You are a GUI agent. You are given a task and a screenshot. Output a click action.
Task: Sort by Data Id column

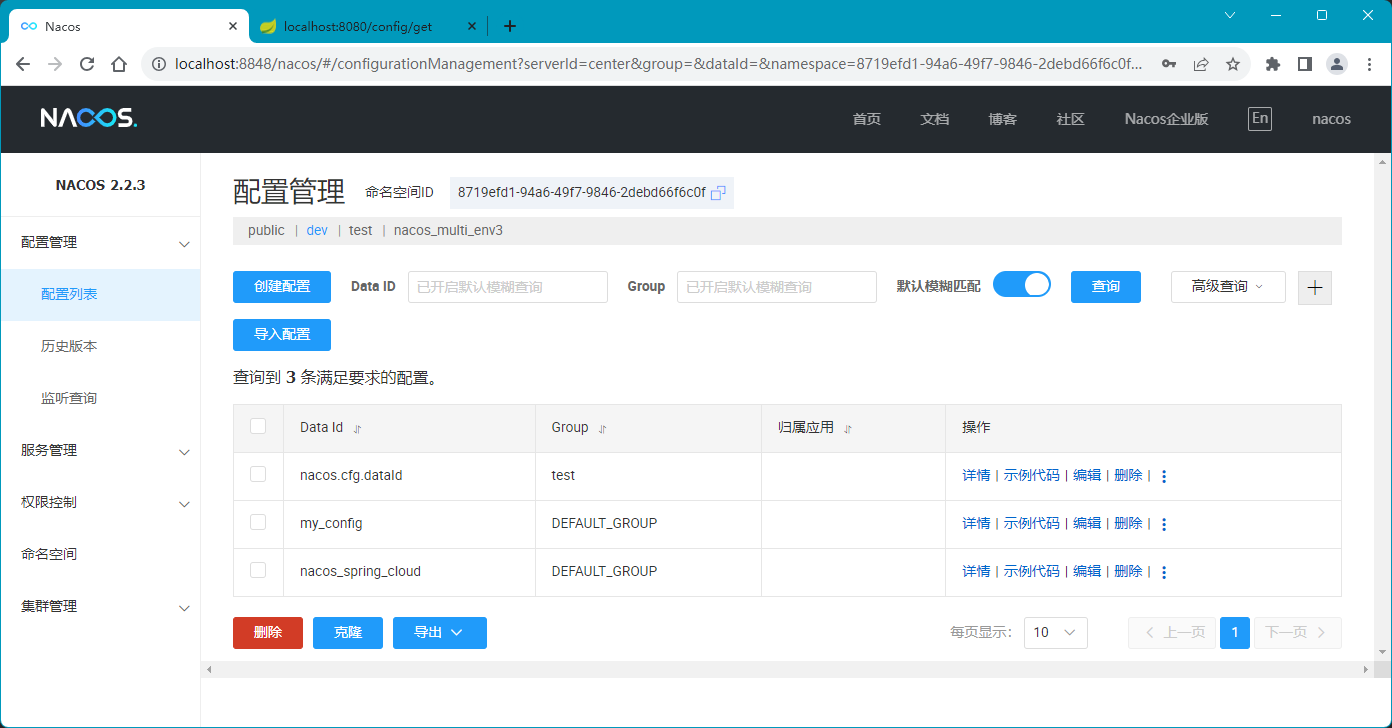pyautogui.click(x=357, y=428)
